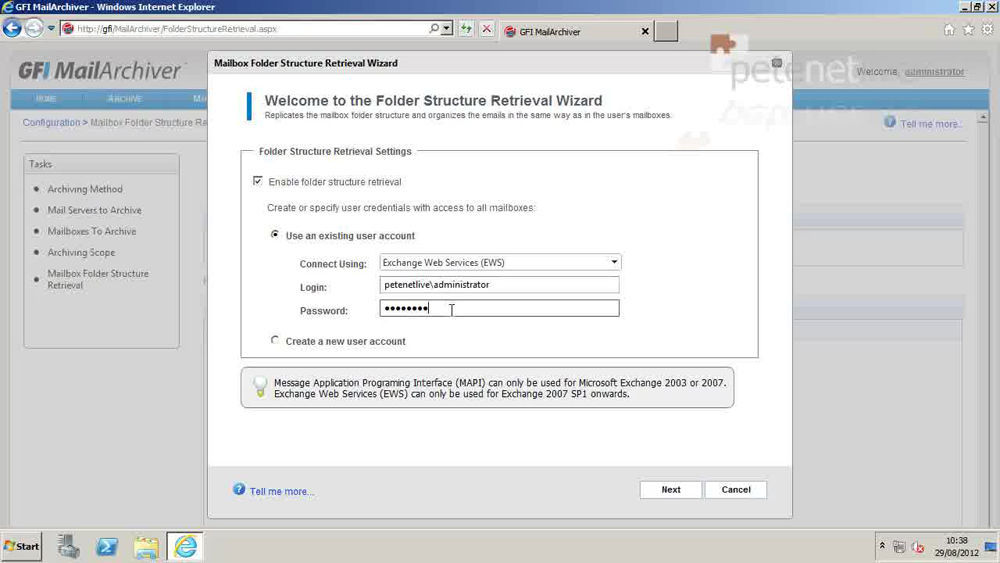Click the browser Forward arrow button
This screenshot has height=563, width=1000.
pyautogui.click(x=34, y=28)
